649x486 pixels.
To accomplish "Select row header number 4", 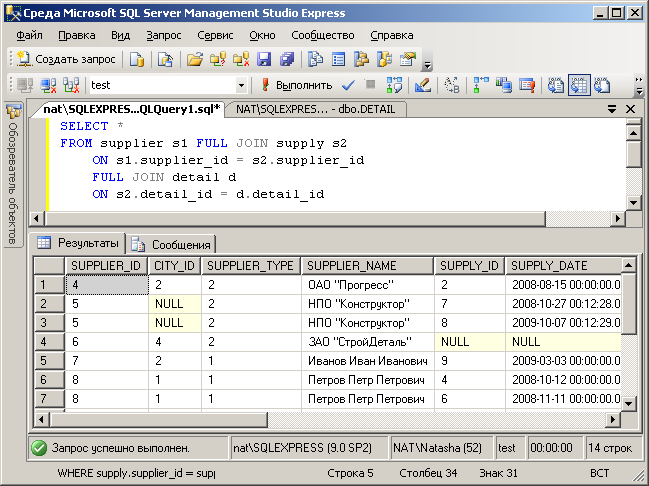I will 49,342.
